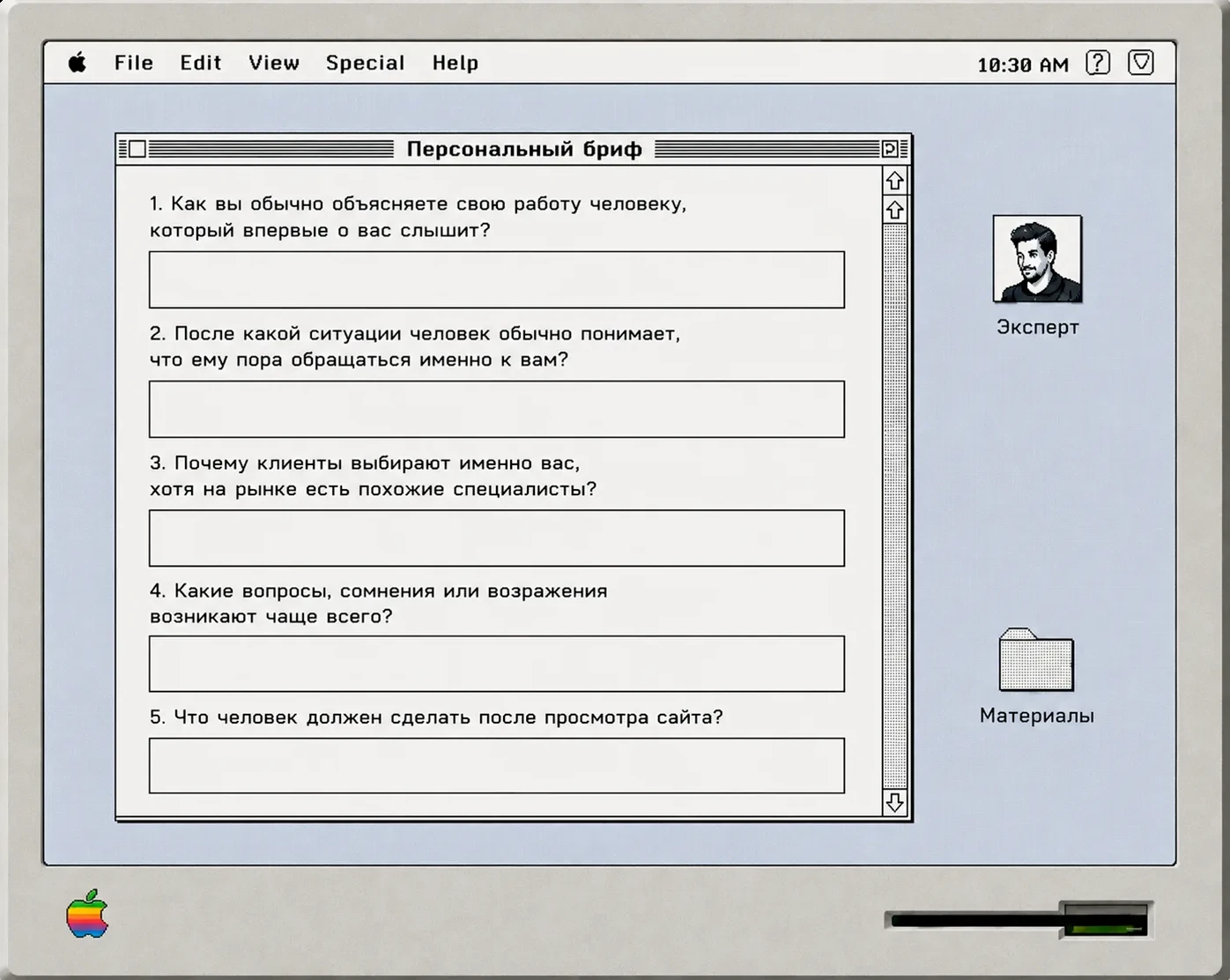The width and height of the screenshot is (1230, 980).
Task: Click the scroll down arrow at bottom
Action: [x=894, y=802]
